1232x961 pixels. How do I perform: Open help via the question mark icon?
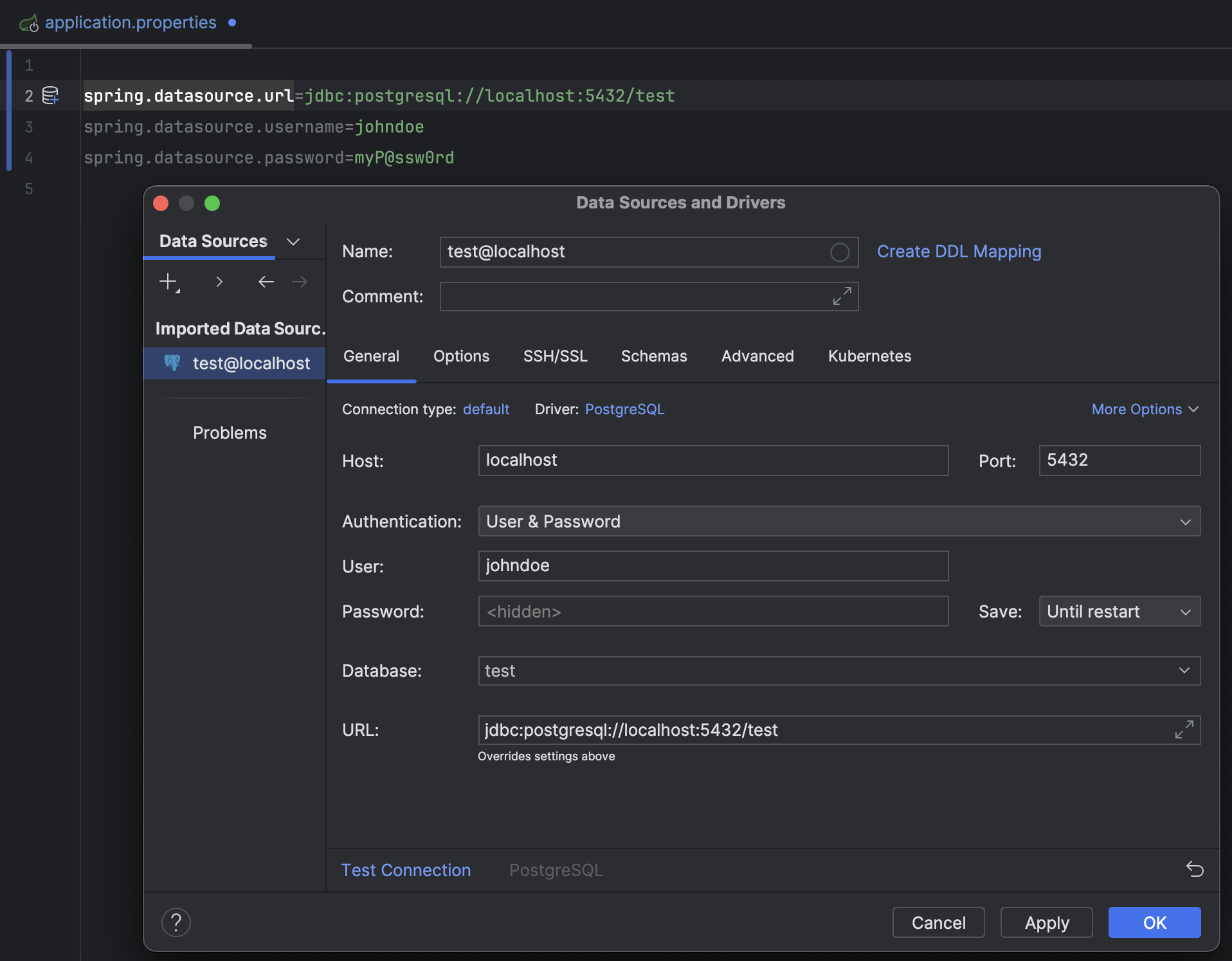point(176,922)
